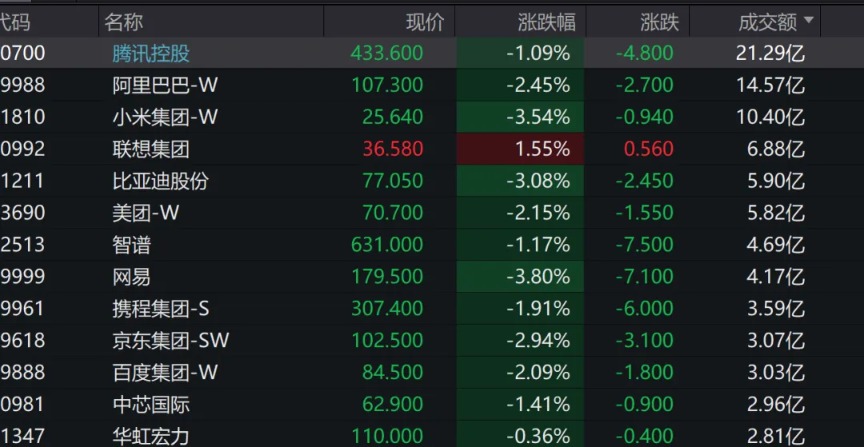Click the stock code 9888
This screenshot has width=864, height=447.
coord(23,373)
